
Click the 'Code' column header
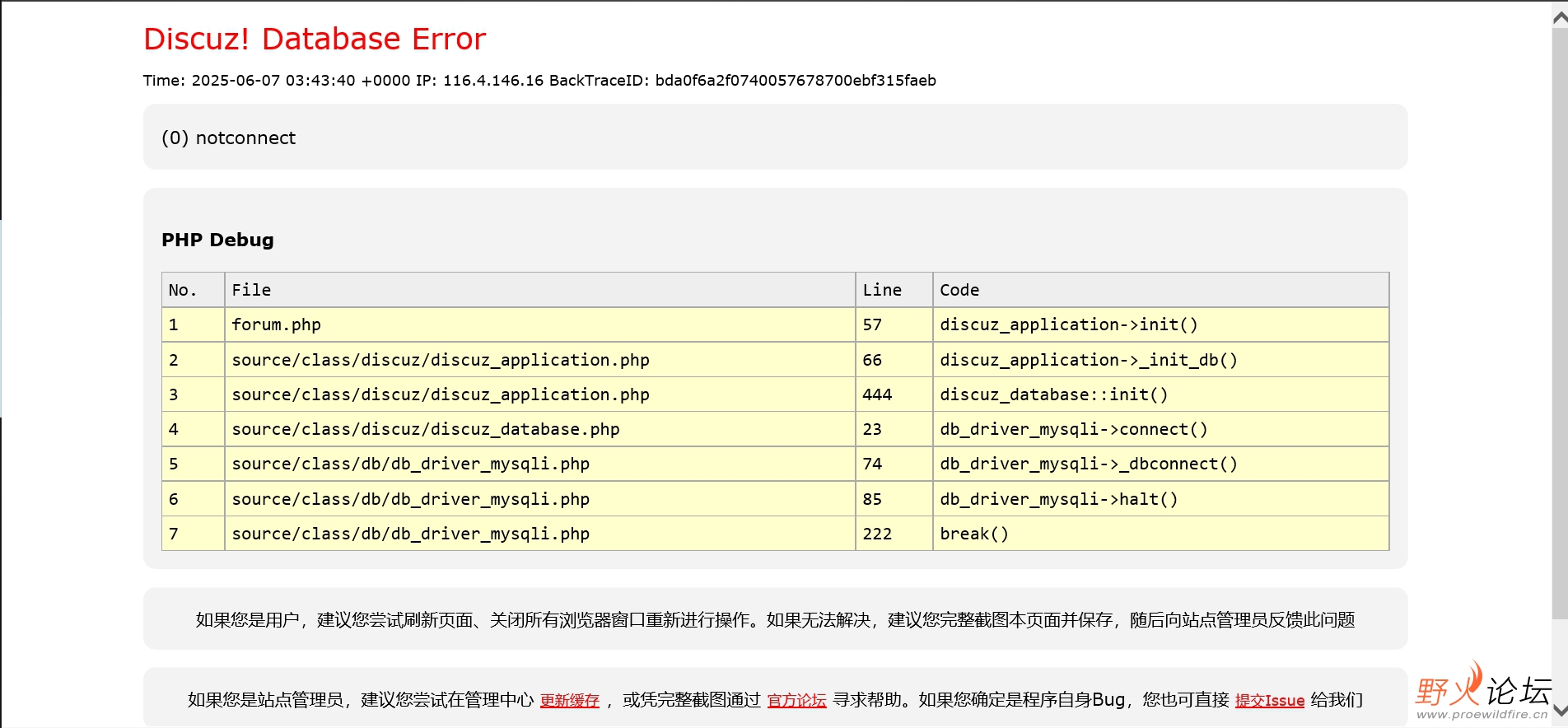tap(1161, 290)
